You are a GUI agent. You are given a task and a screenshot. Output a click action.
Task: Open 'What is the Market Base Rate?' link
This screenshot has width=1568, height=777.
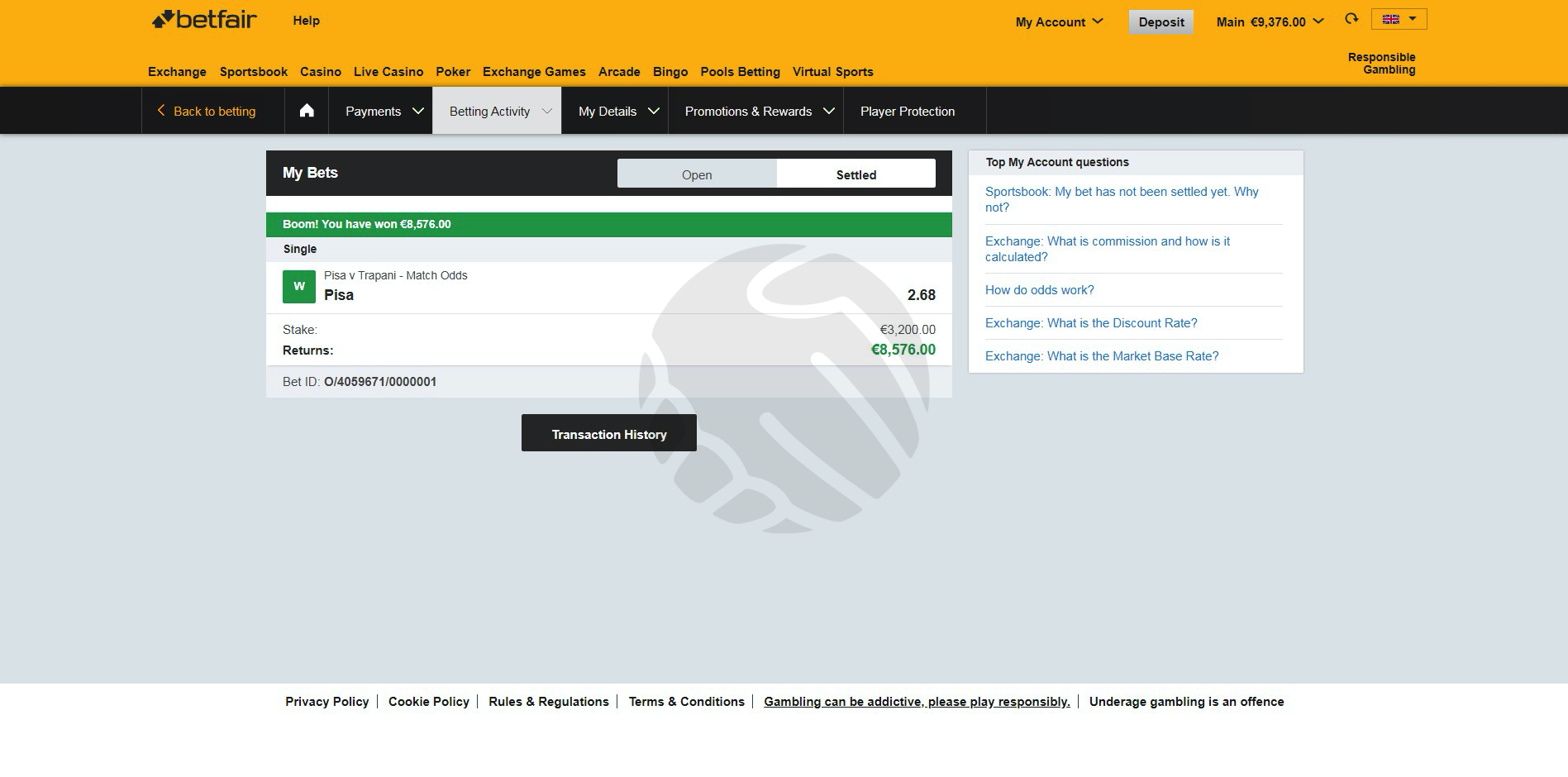point(1102,356)
